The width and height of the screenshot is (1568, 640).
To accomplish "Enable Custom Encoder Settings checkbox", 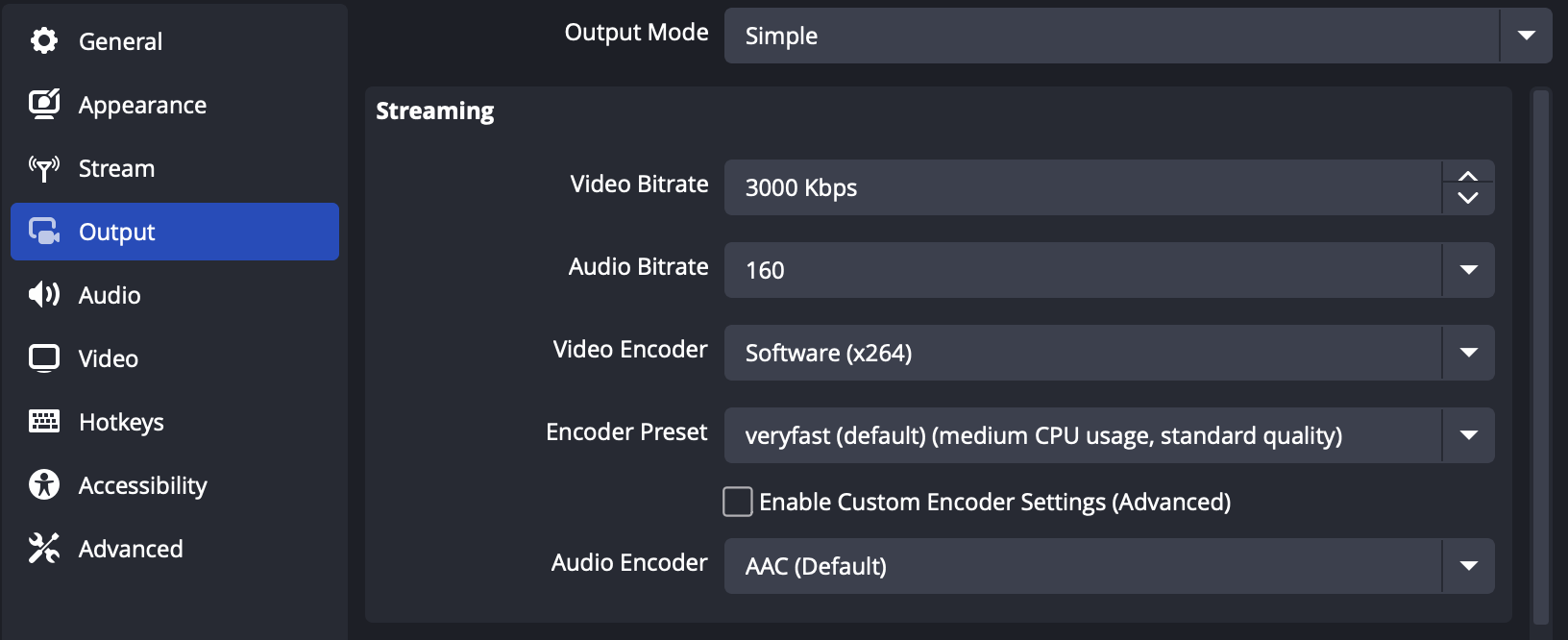I will (x=738, y=502).
